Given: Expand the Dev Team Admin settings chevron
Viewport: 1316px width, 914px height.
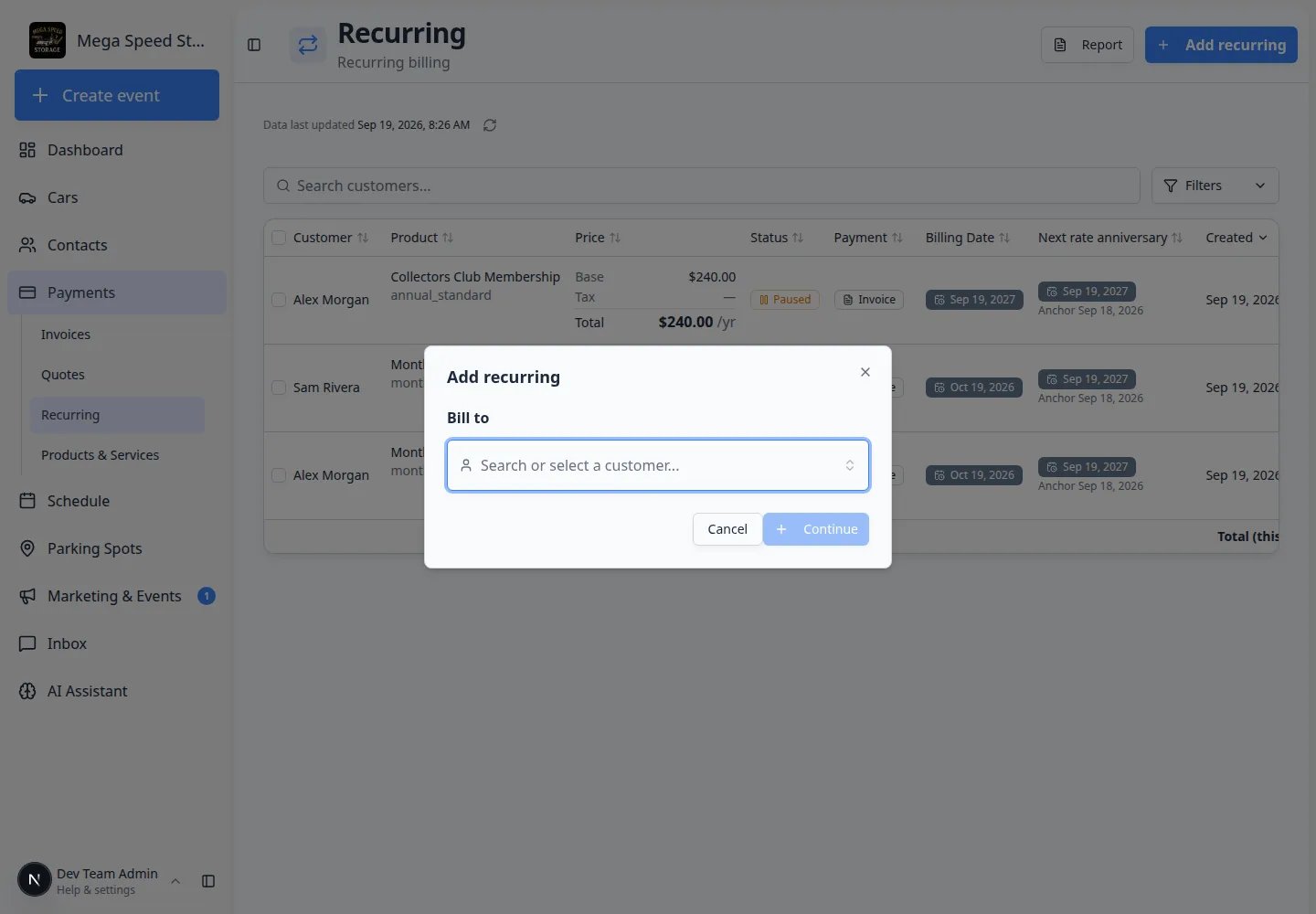Looking at the screenshot, I should (x=175, y=881).
